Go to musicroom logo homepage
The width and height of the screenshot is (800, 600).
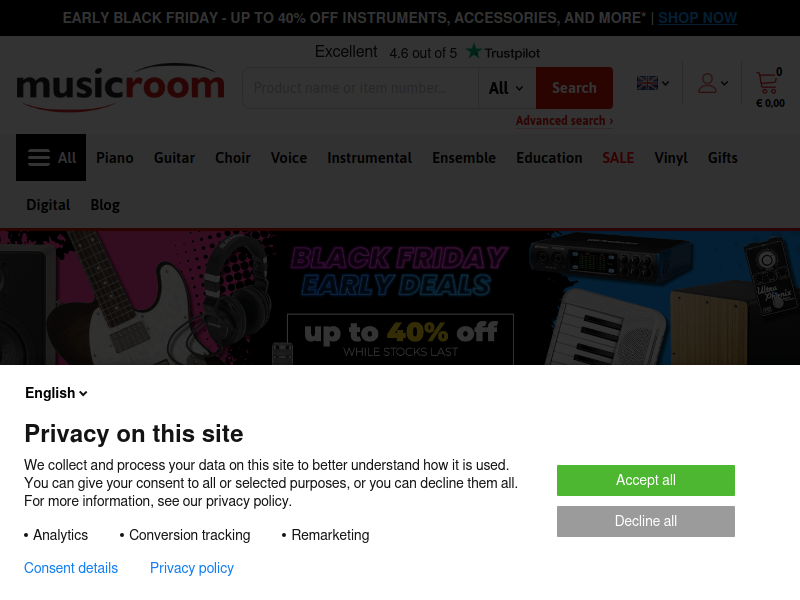coord(120,87)
